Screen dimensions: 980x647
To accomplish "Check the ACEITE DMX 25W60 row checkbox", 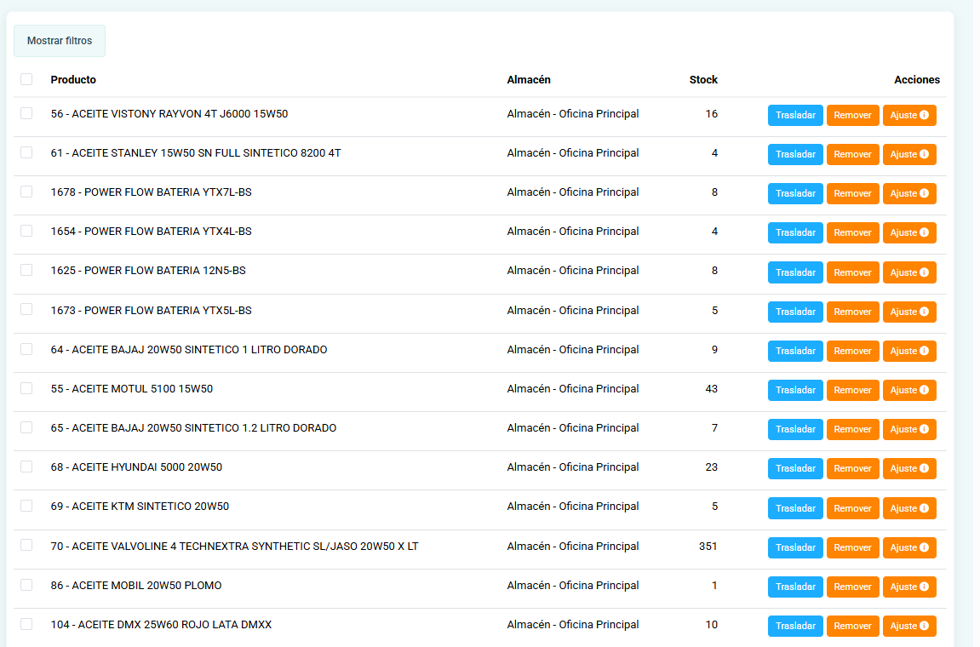I will pyautogui.click(x=26, y=624).
